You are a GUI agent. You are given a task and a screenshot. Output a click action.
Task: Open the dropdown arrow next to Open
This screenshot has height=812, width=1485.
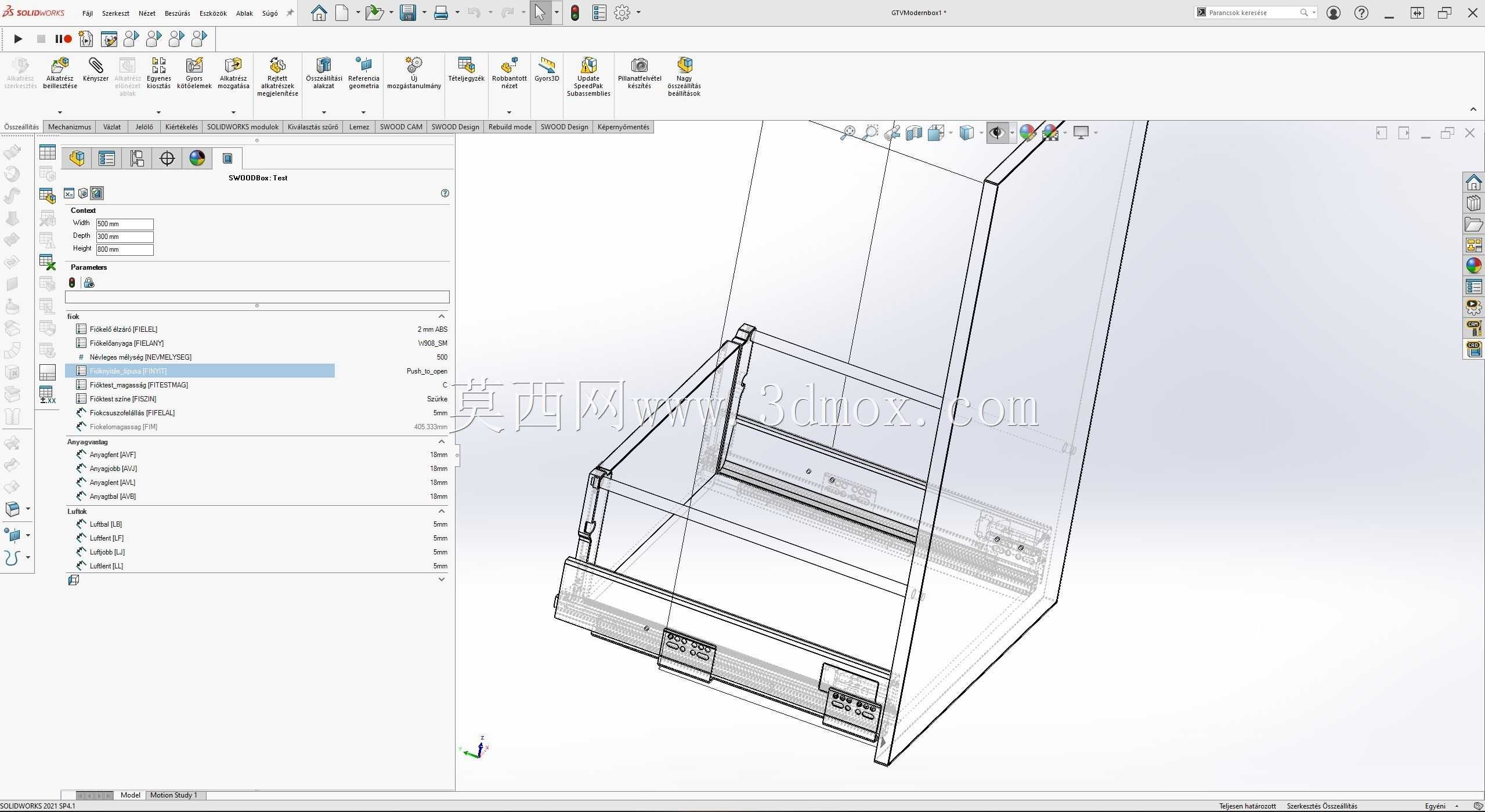coord(391,13)
